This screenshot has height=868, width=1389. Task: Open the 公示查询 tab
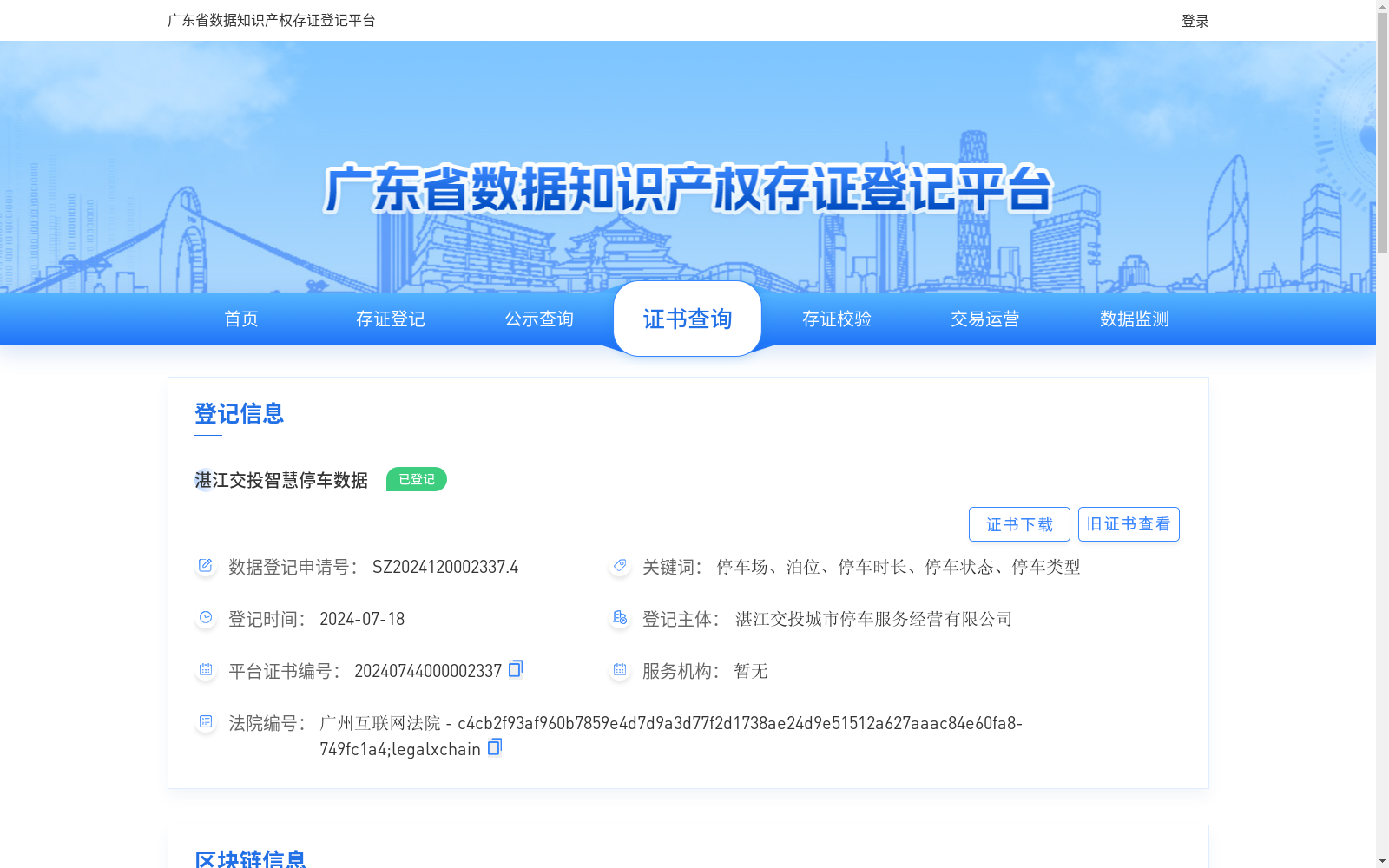539,319
